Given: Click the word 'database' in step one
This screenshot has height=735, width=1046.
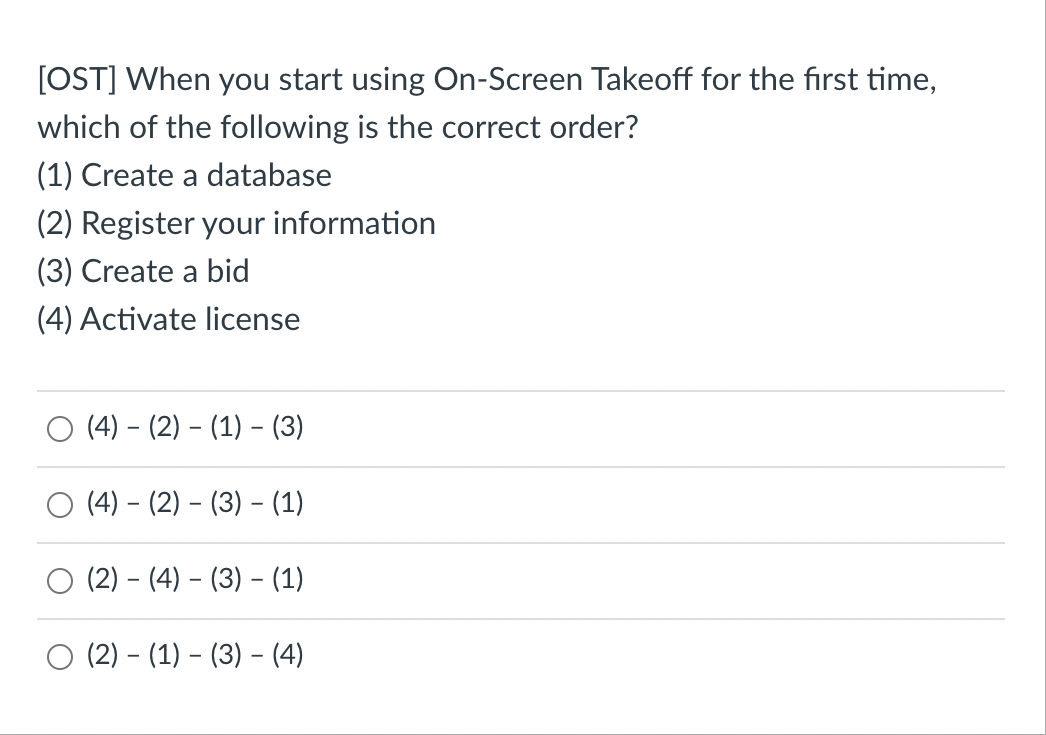Looking at the screenshot, I should coord(269,175).
